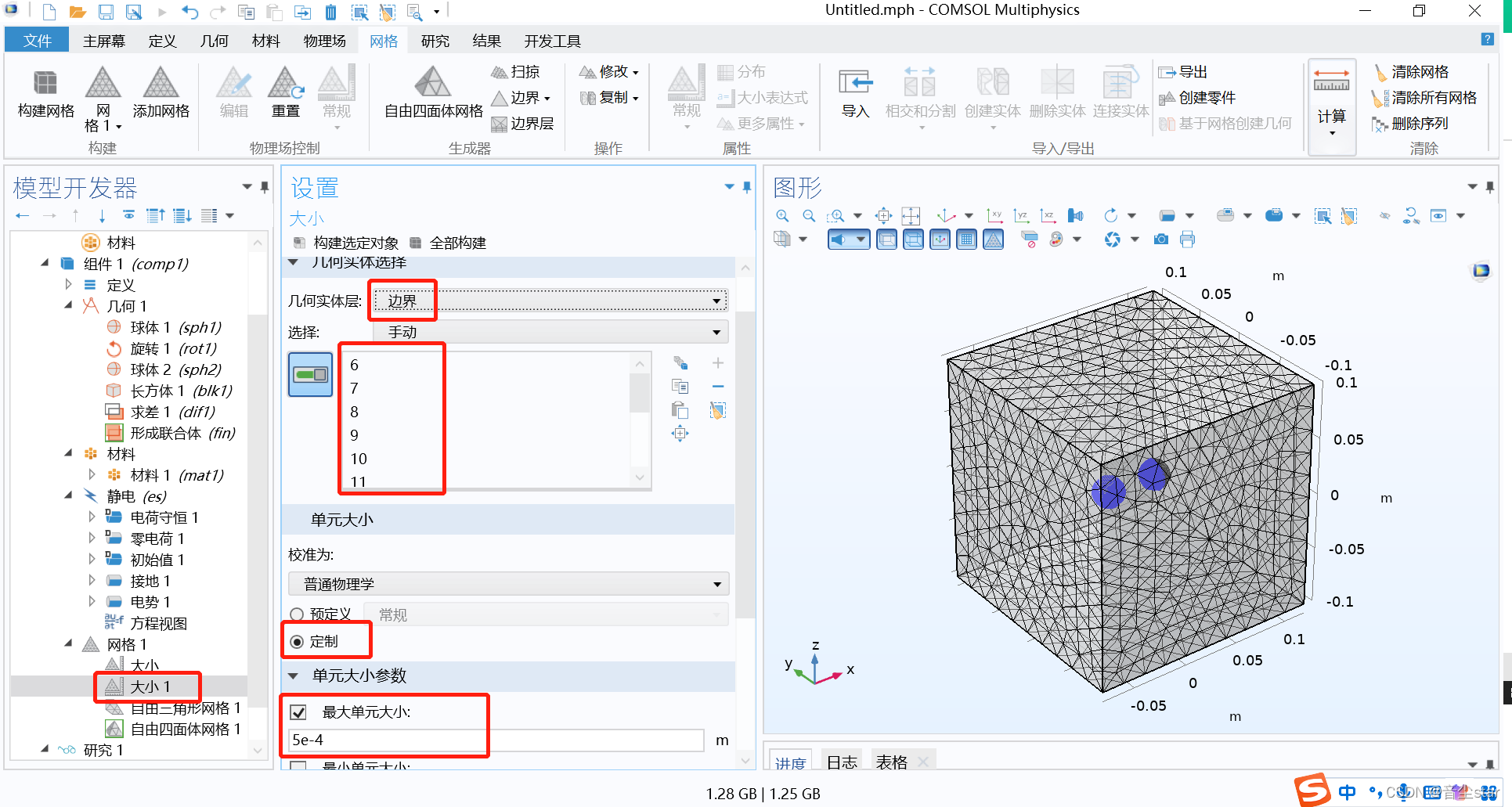This screenshot has height=807, width=1512.
Task: Click Build Selected (构建选定对象)
Action: 346,243
